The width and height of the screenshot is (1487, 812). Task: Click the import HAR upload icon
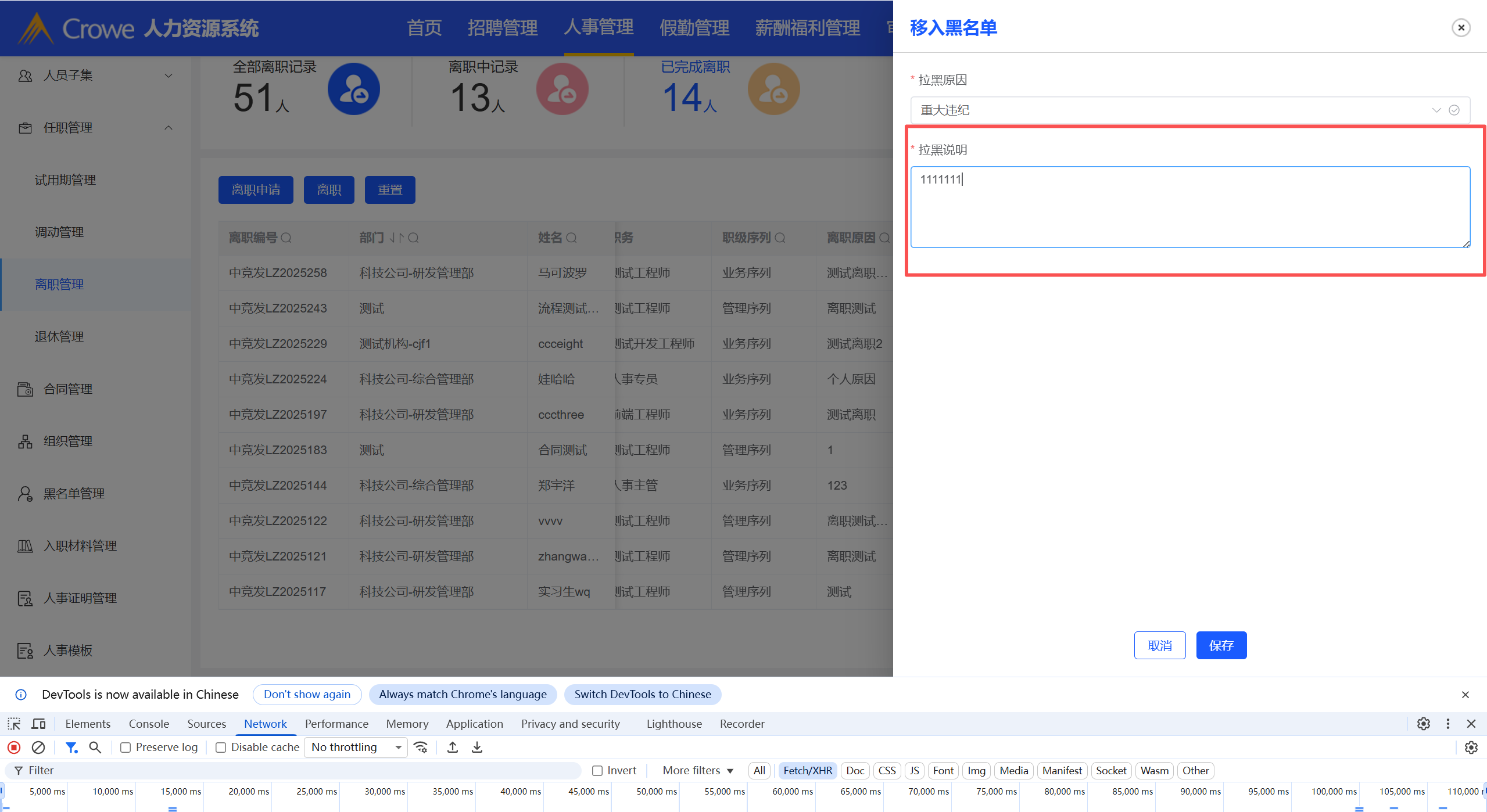(453, 748)
